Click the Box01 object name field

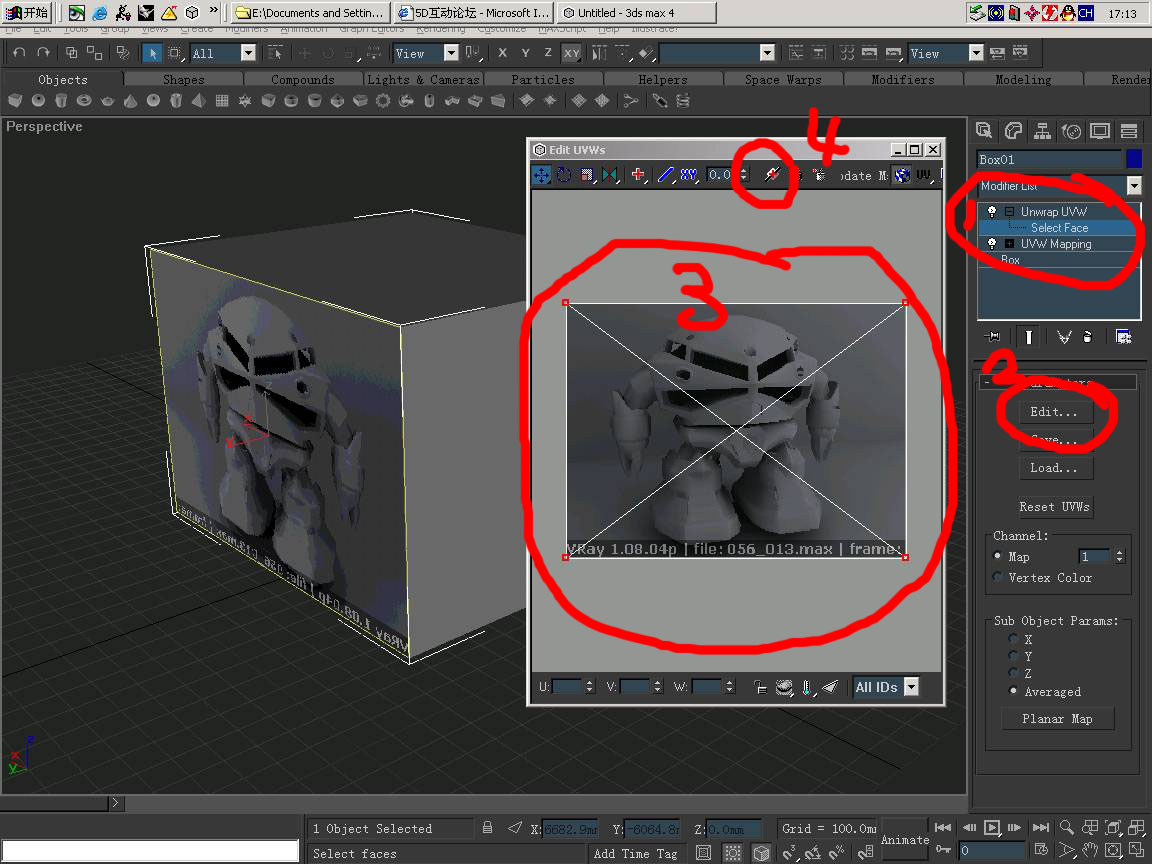(x=1049, y=159)
